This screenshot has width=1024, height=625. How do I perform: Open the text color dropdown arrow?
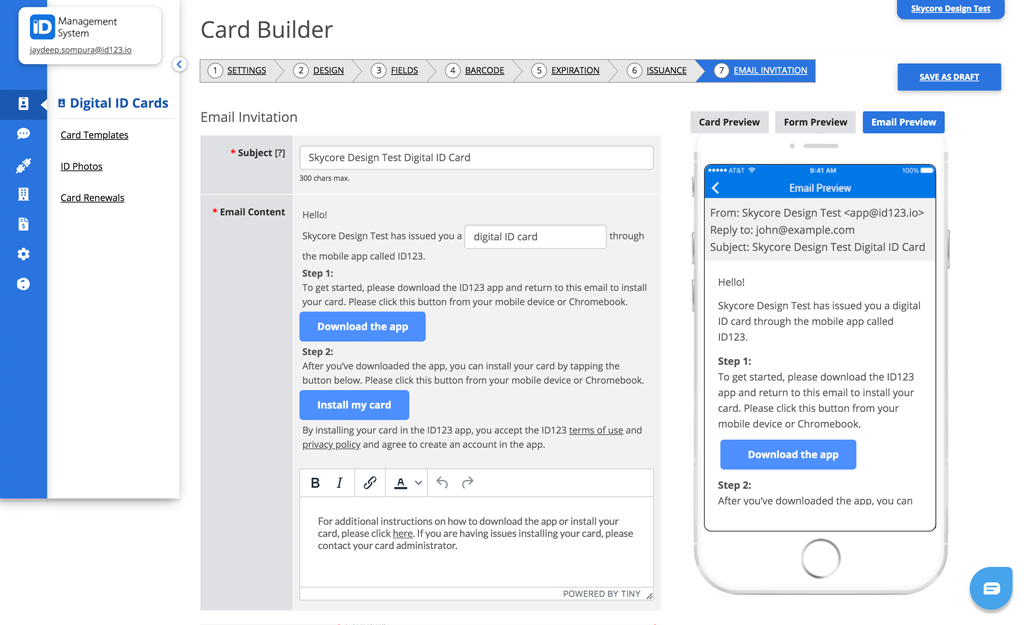(x=419, y=483)
